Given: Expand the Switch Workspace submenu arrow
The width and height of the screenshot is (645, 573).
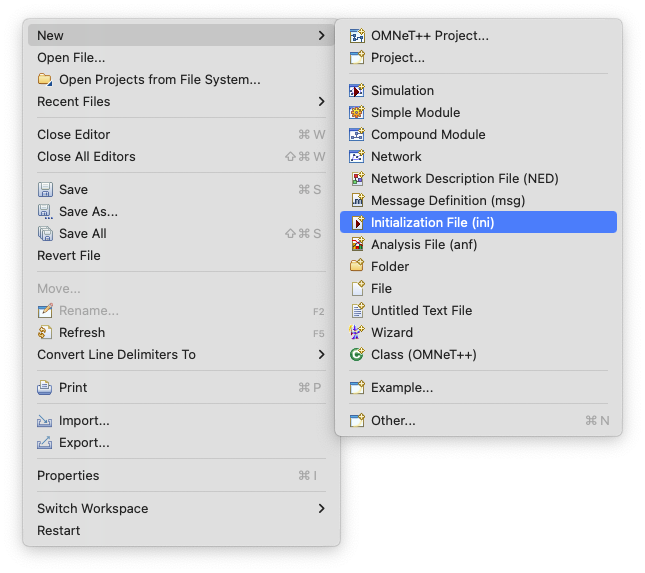Looking at the screenshot, I should pyautogui.click(x=321, y=509).
